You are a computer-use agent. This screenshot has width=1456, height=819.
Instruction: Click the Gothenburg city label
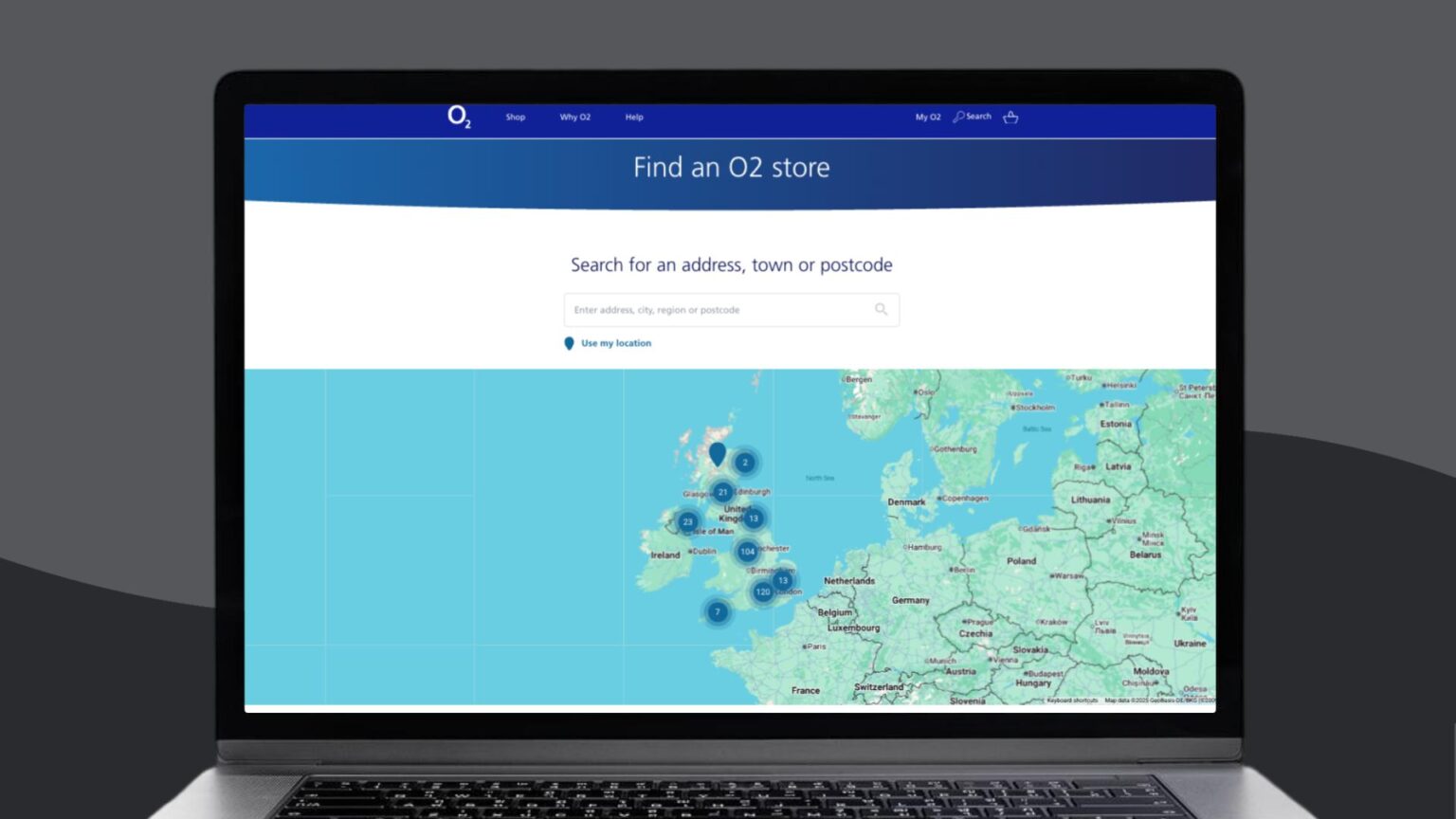click(x=955, y=449)
